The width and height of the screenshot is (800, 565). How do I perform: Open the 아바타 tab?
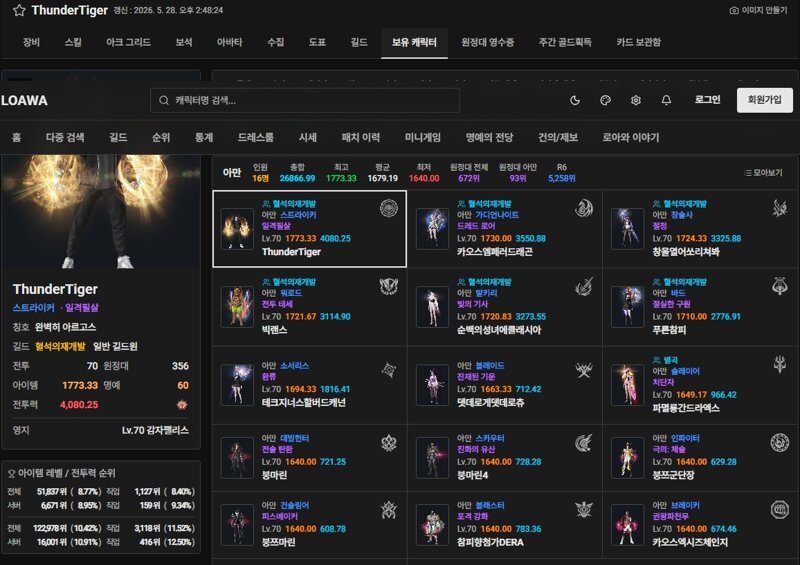(230, 42)
